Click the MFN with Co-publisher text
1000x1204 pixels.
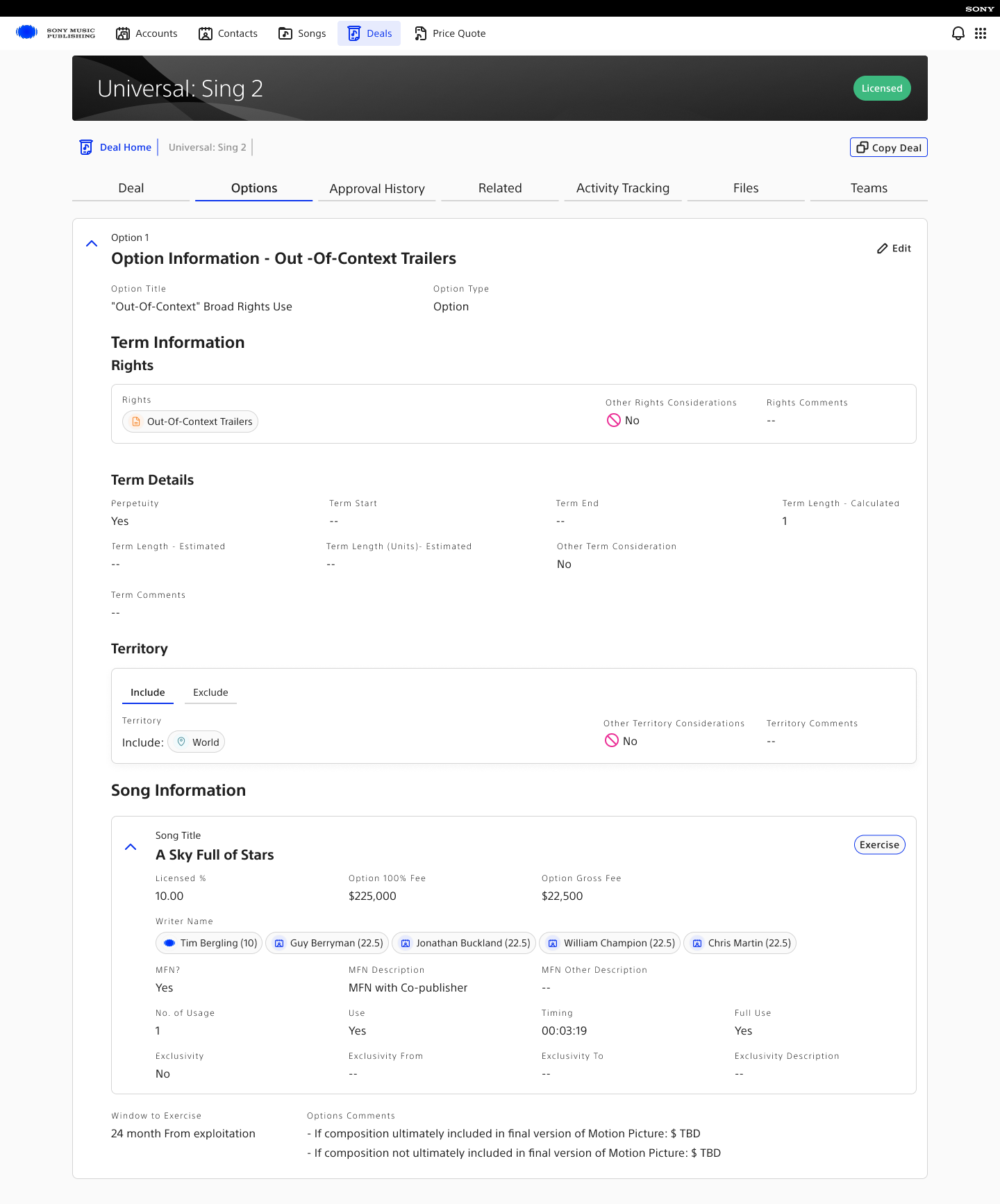(408, 987)
